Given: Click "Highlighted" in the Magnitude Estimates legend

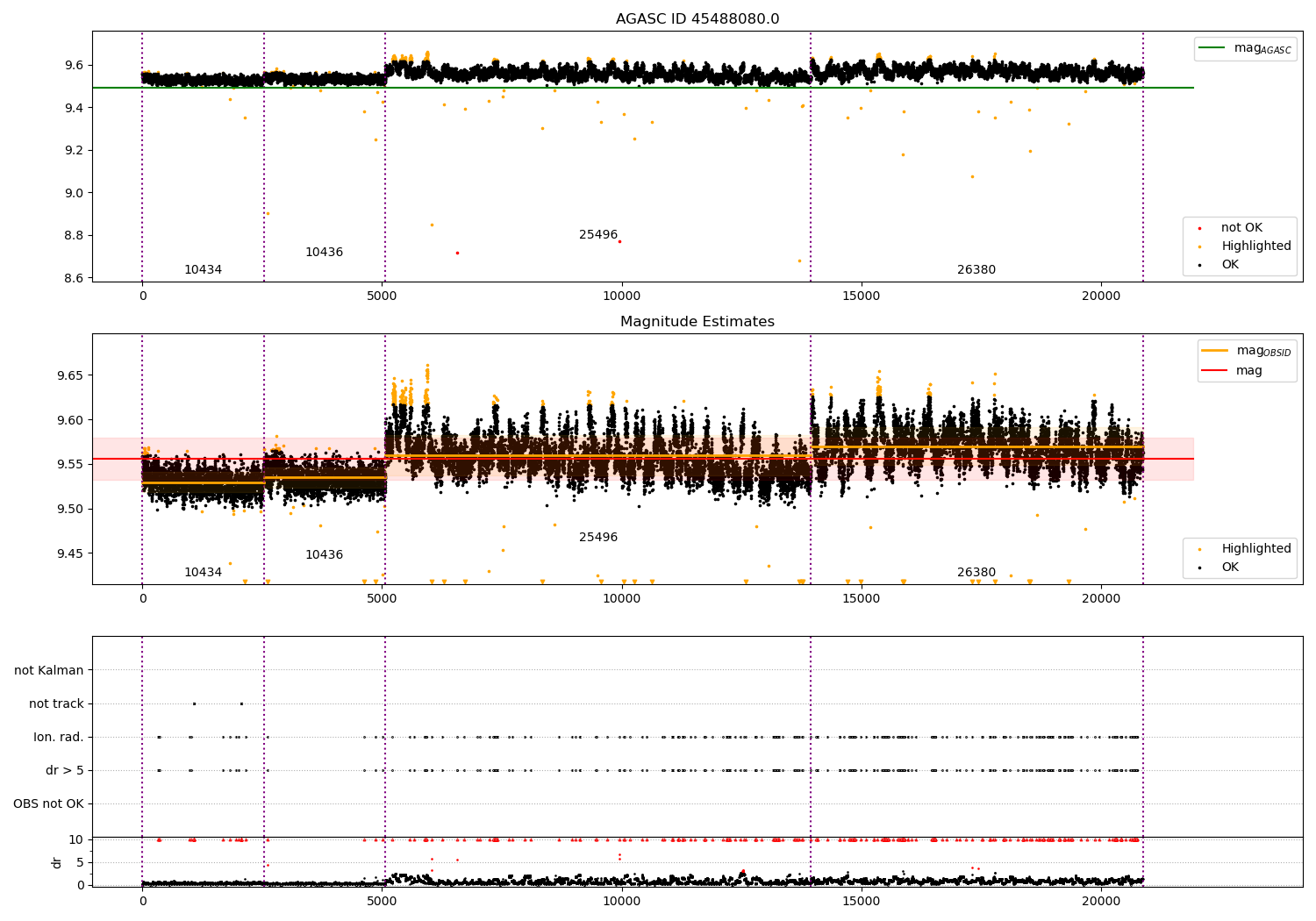Looking at the screenshot, I should tap(1256, 549).
